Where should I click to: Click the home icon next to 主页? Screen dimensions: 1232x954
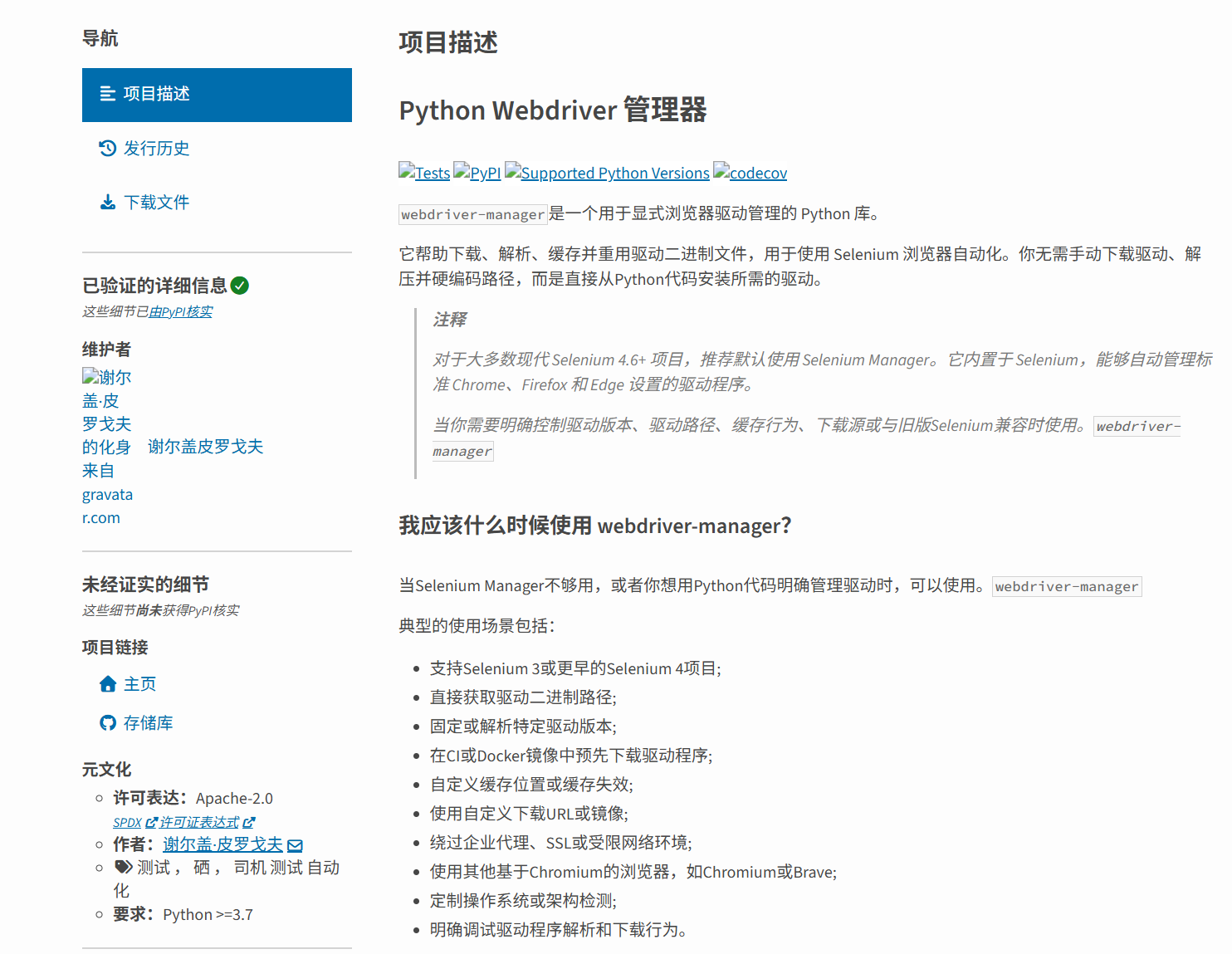tap(108, 684)
